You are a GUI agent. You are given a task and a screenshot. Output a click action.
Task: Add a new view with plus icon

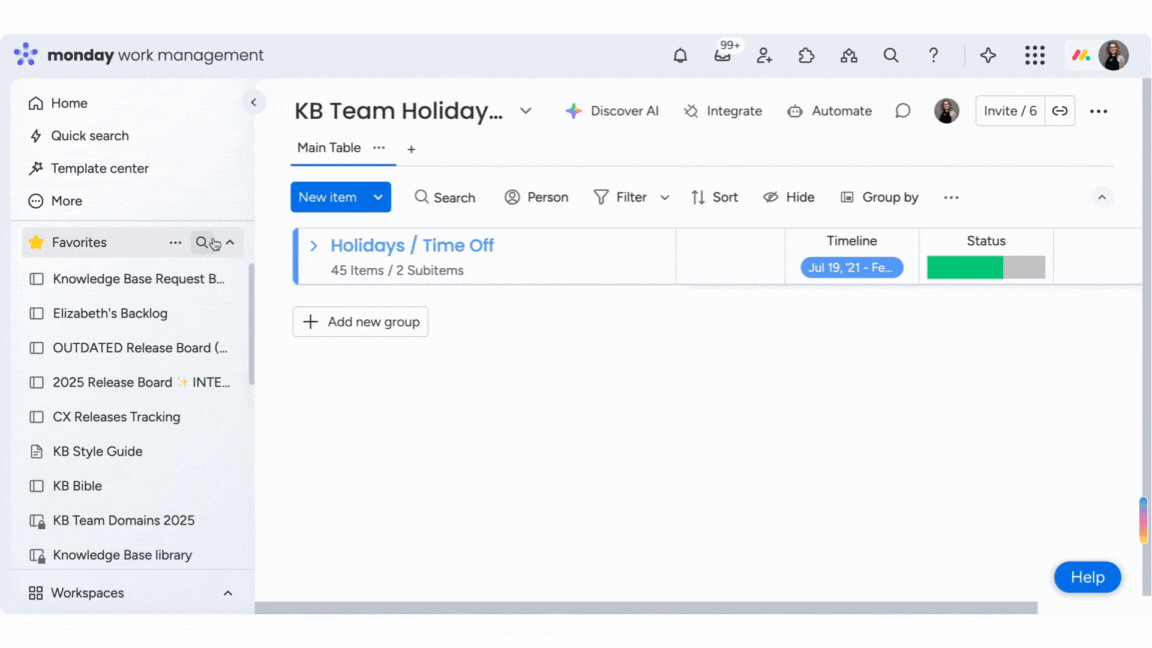[x=411, y=149]
